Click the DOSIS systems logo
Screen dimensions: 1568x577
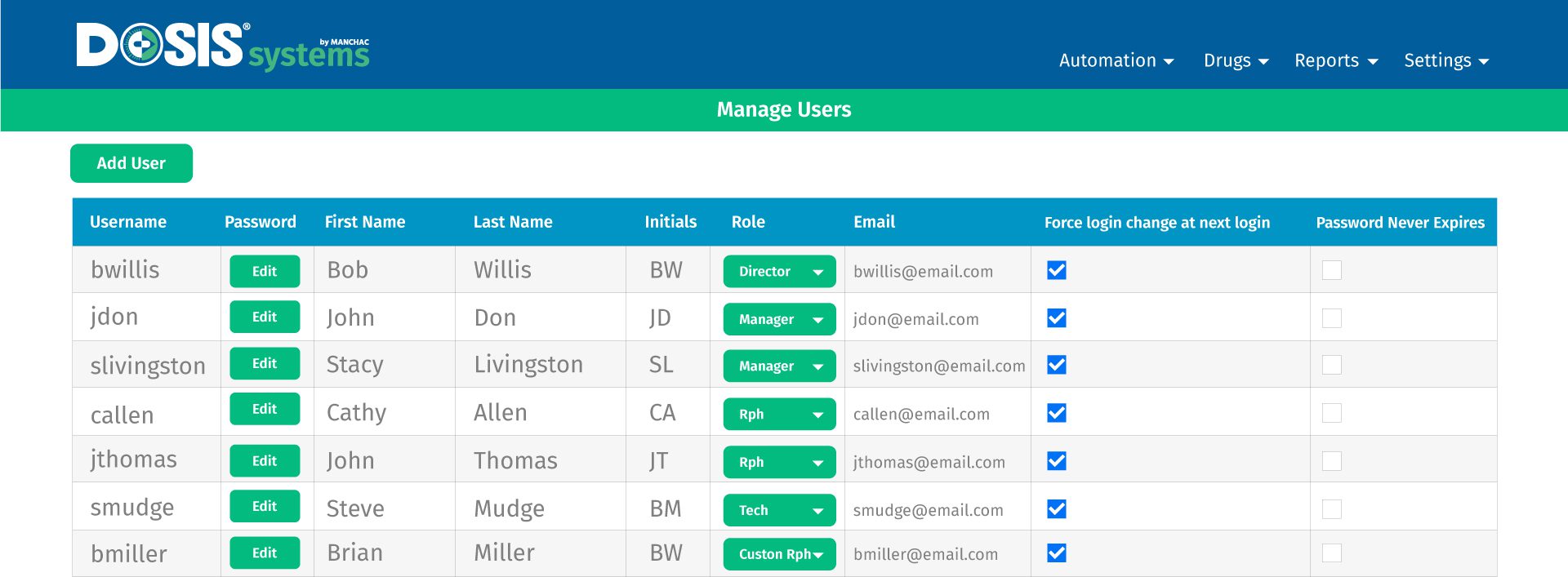tap(223, 46)
